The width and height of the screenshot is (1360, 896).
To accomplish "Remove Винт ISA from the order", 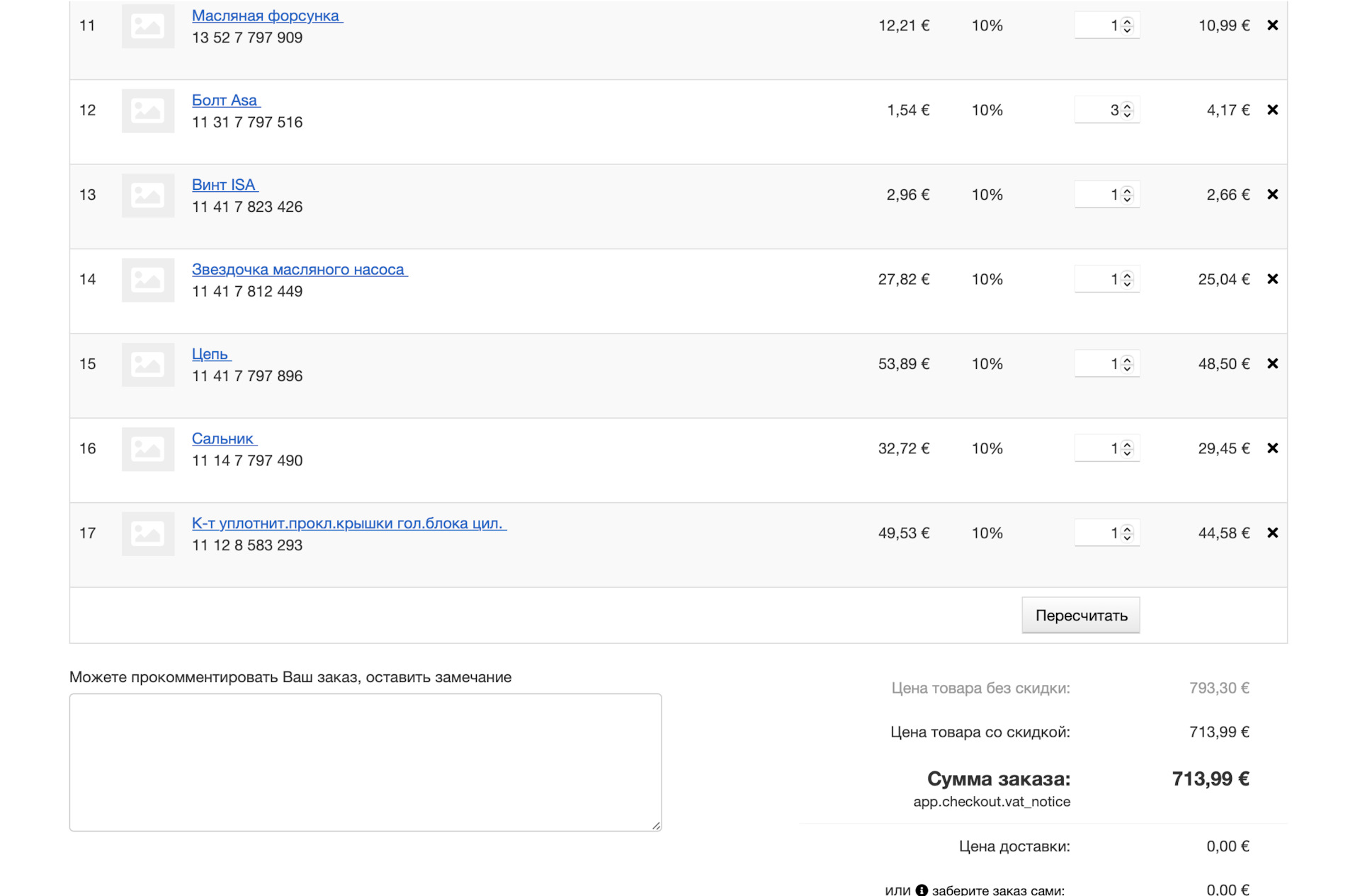I will pos(1272,195).
